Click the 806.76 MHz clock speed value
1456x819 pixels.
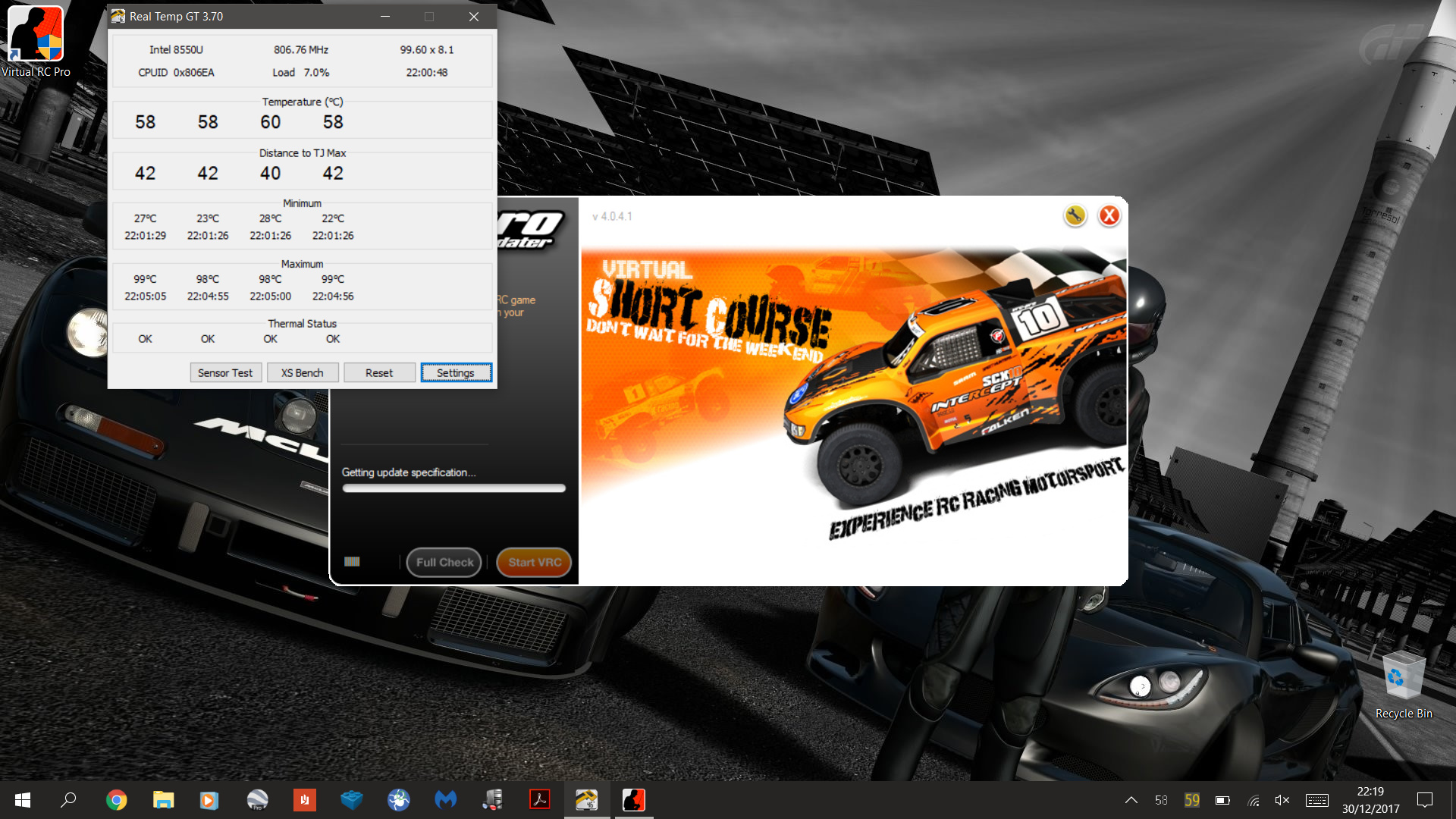(x=301, y=49)
